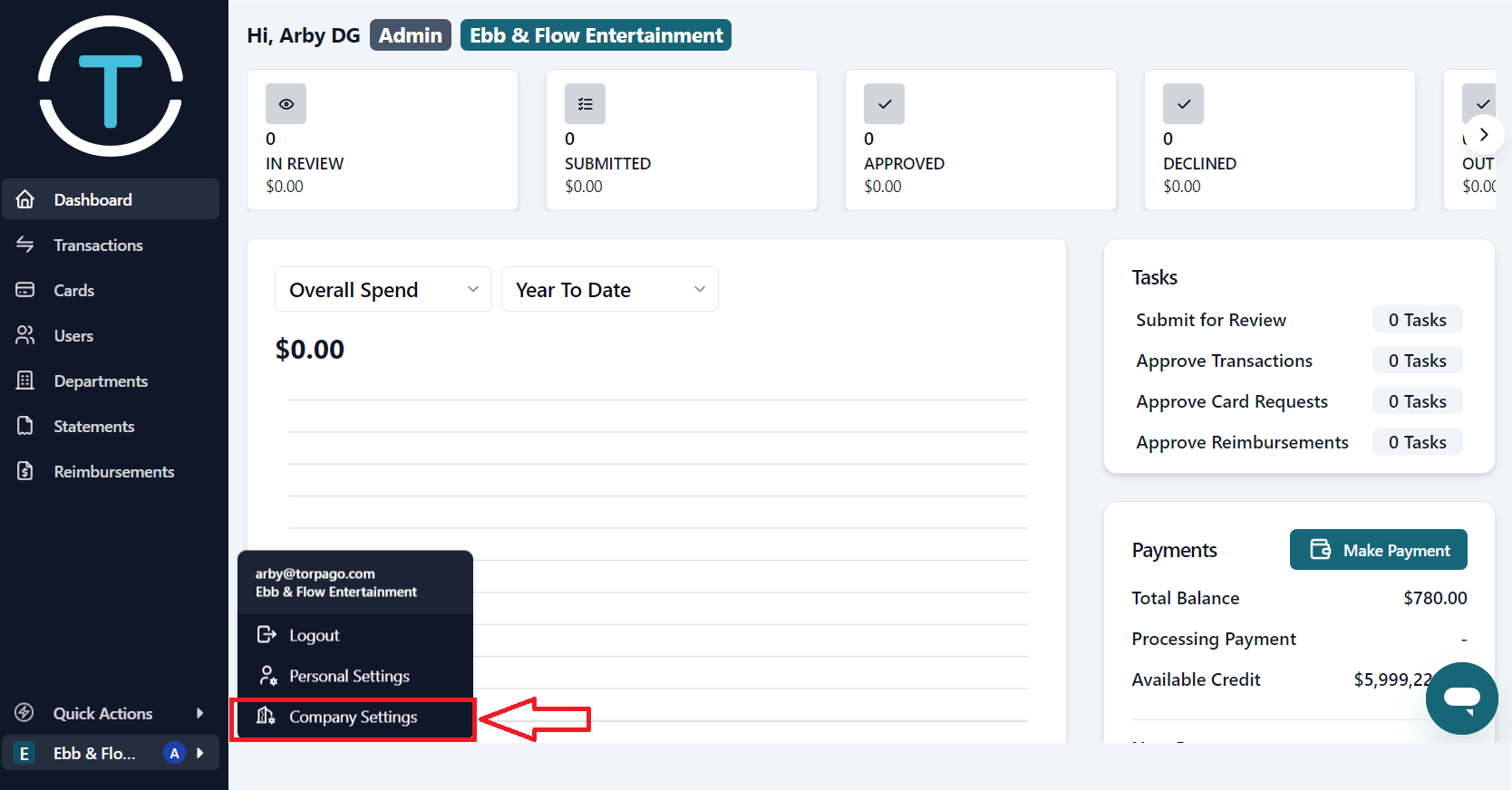Choose Personal Settings in the account menu
The image size is (1512, 790).
(349, 676)
